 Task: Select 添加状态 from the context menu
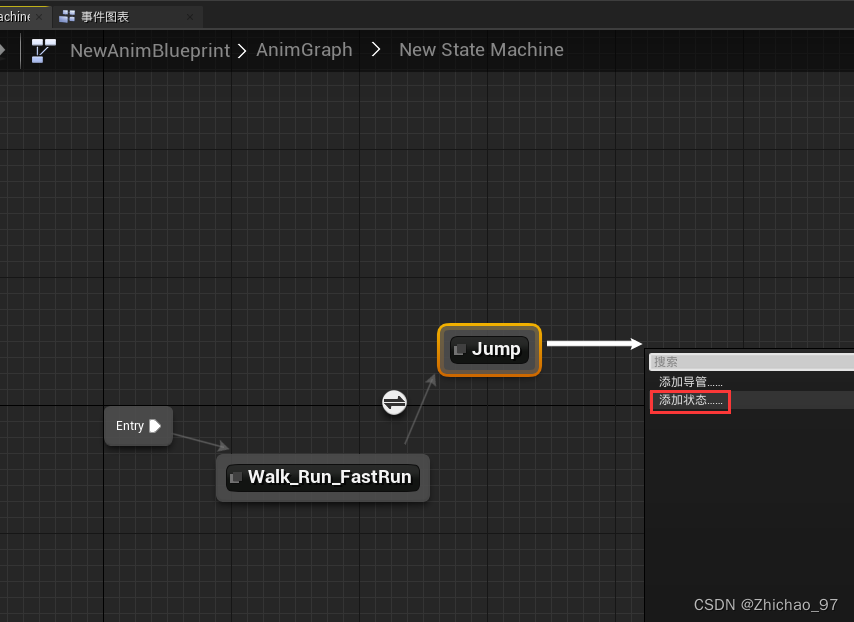coord(690,401)
